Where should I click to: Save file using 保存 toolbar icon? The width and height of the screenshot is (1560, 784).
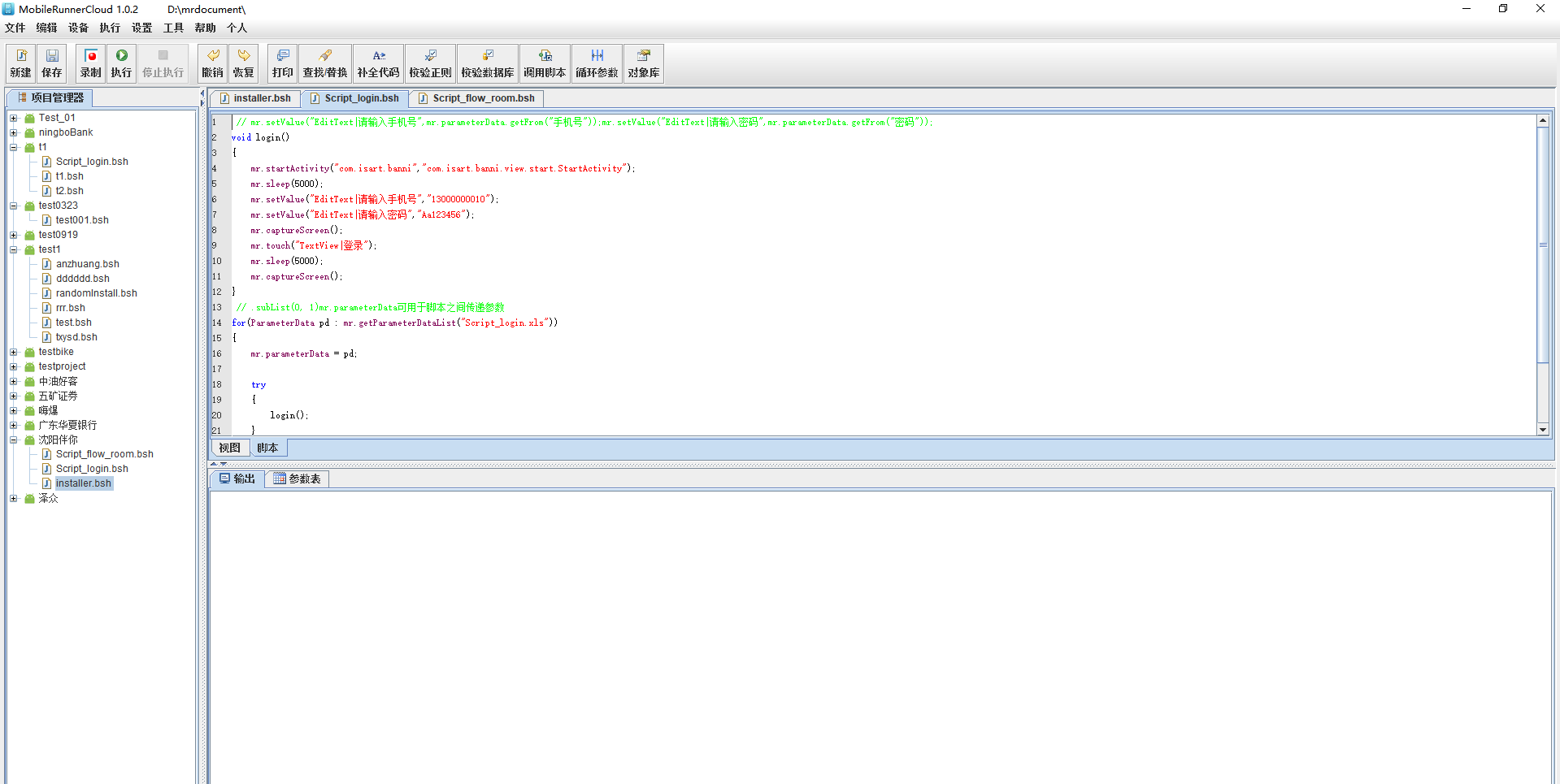[51, 63]
